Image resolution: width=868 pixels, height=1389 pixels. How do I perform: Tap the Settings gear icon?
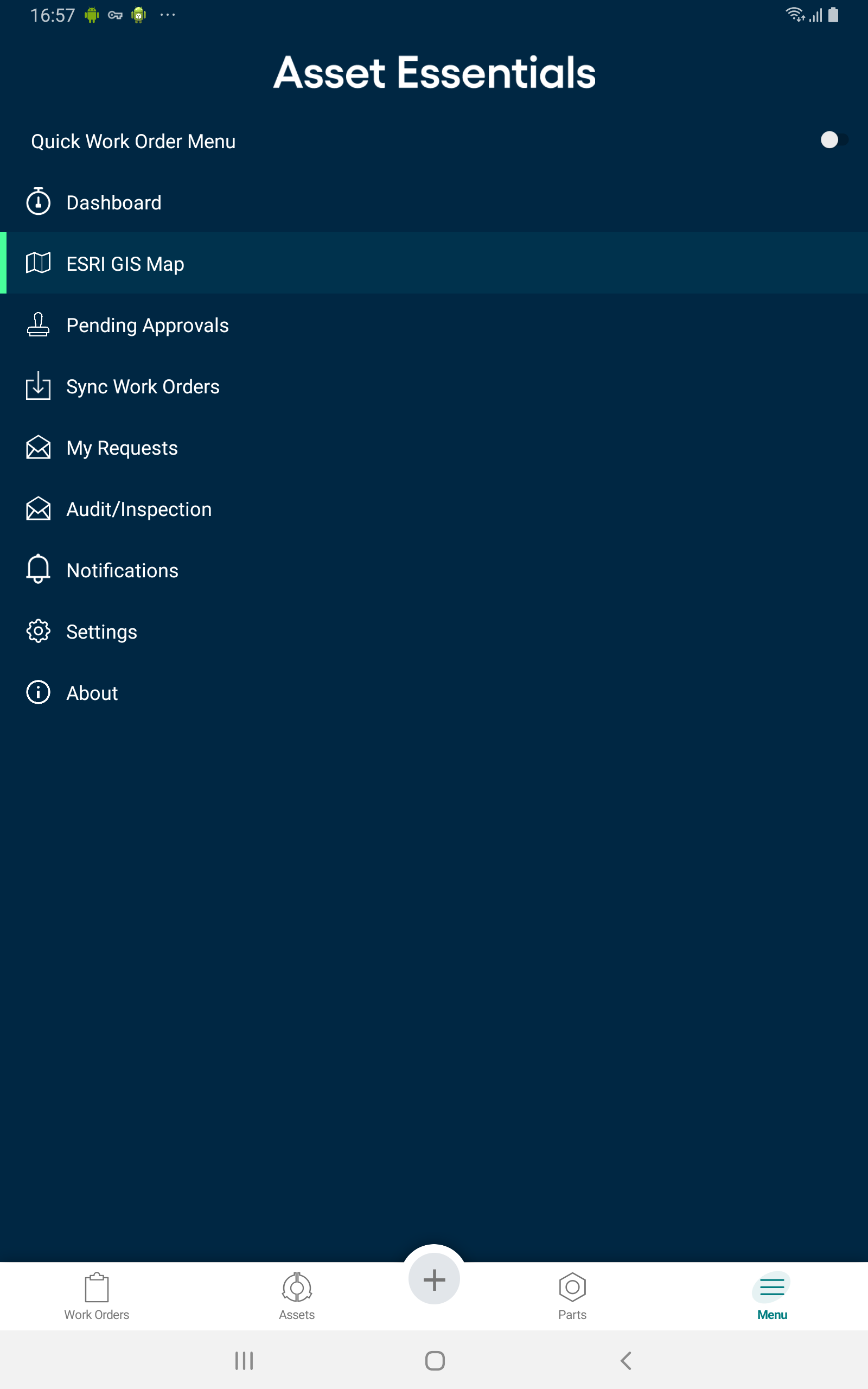tap(39, 632)
